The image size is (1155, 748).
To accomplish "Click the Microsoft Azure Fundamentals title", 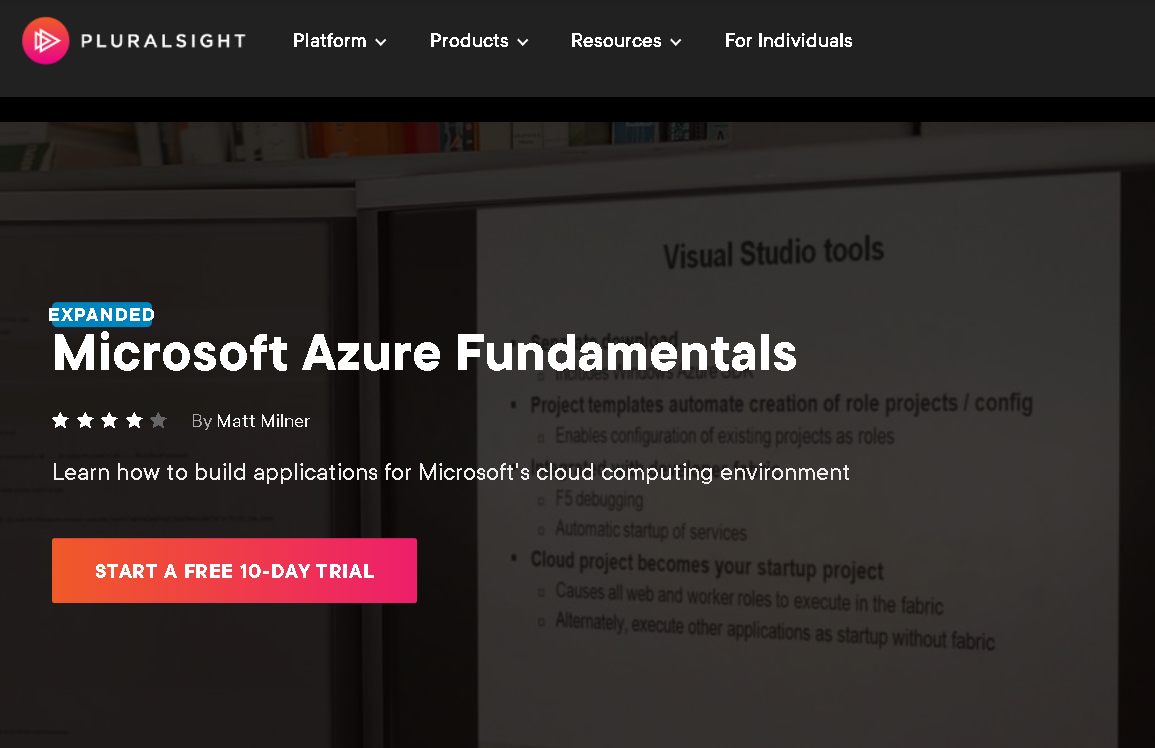I will point(424,353).
